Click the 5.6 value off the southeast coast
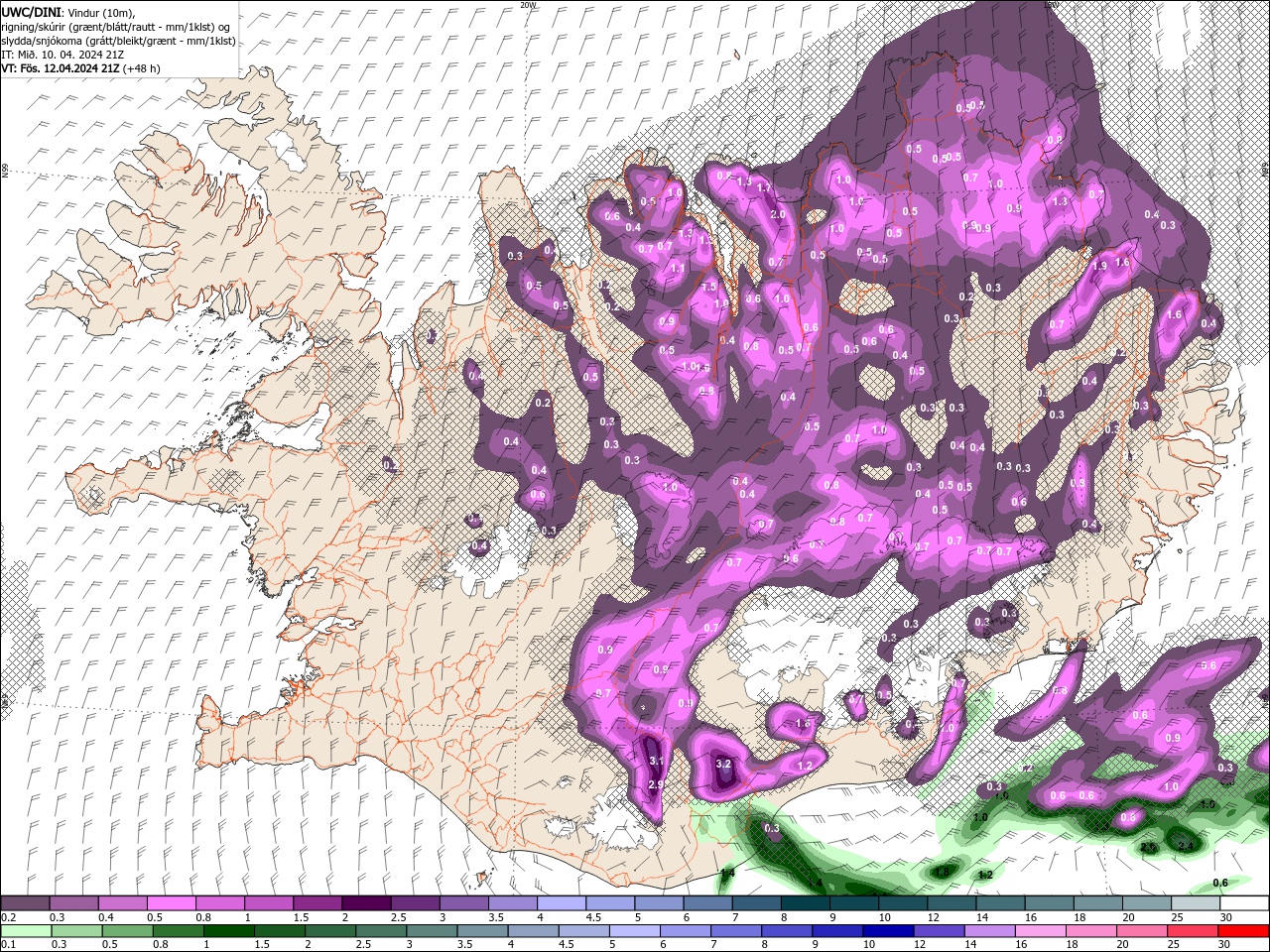Viewport: 1270px width, 952px height. pyautogui.click(x=1208, y=666)
